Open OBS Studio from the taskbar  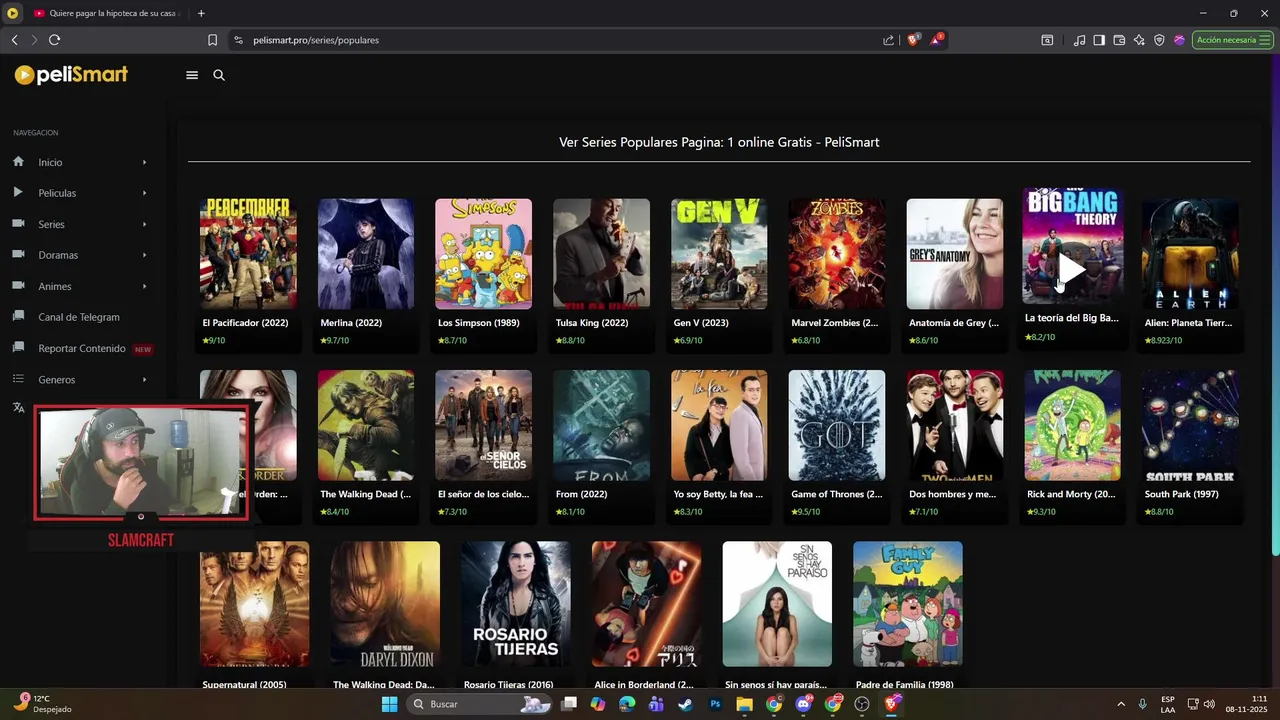coord(862,704)
